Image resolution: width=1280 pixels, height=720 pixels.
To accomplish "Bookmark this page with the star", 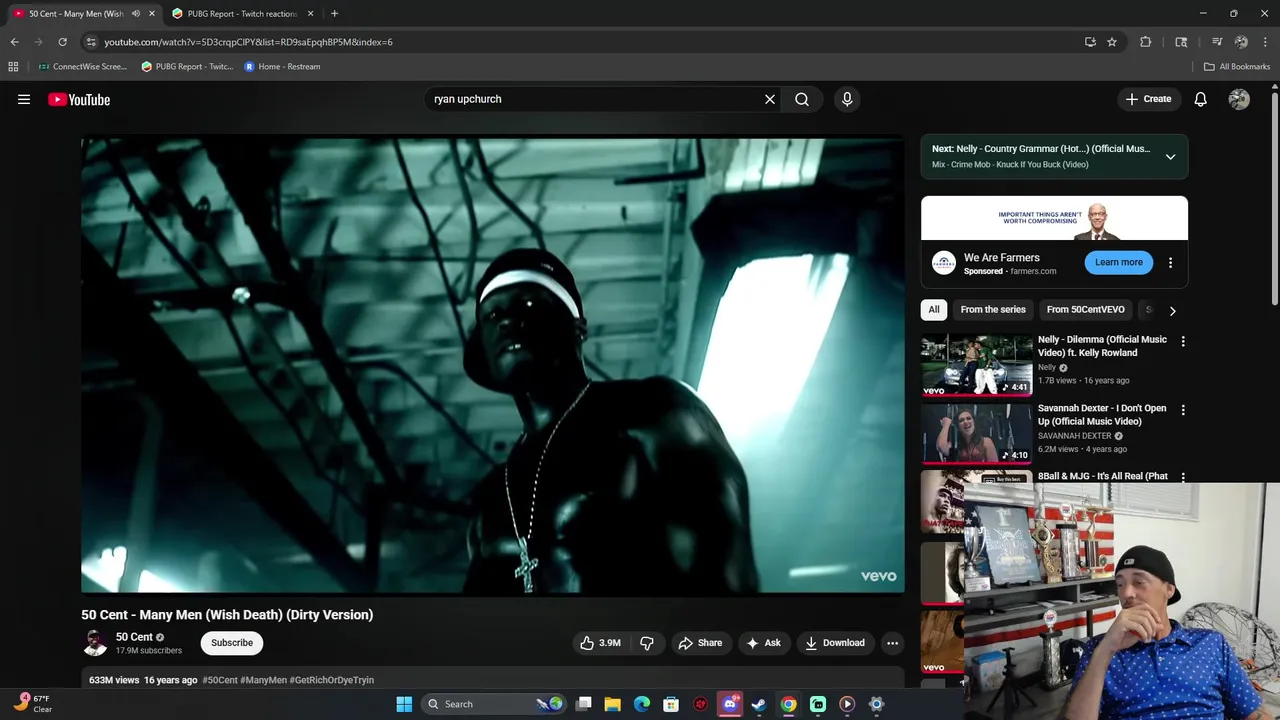I will tap(1111, 42).
